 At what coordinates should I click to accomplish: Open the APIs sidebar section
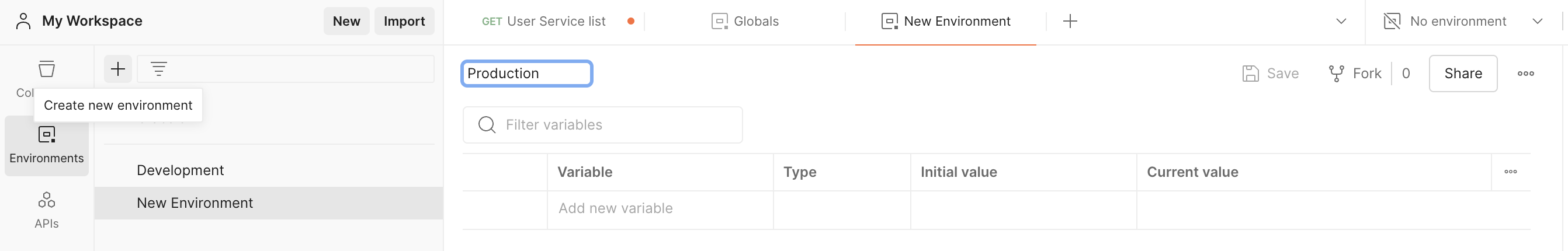point(46,210)
